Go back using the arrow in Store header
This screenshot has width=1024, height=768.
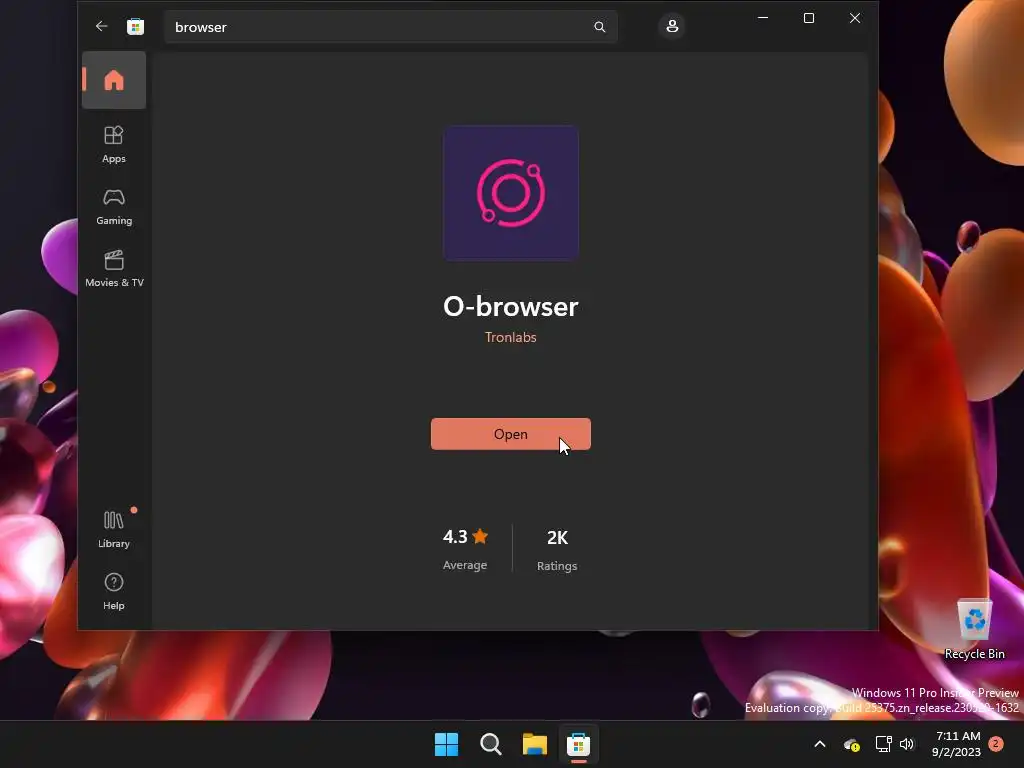coord(101,26)
